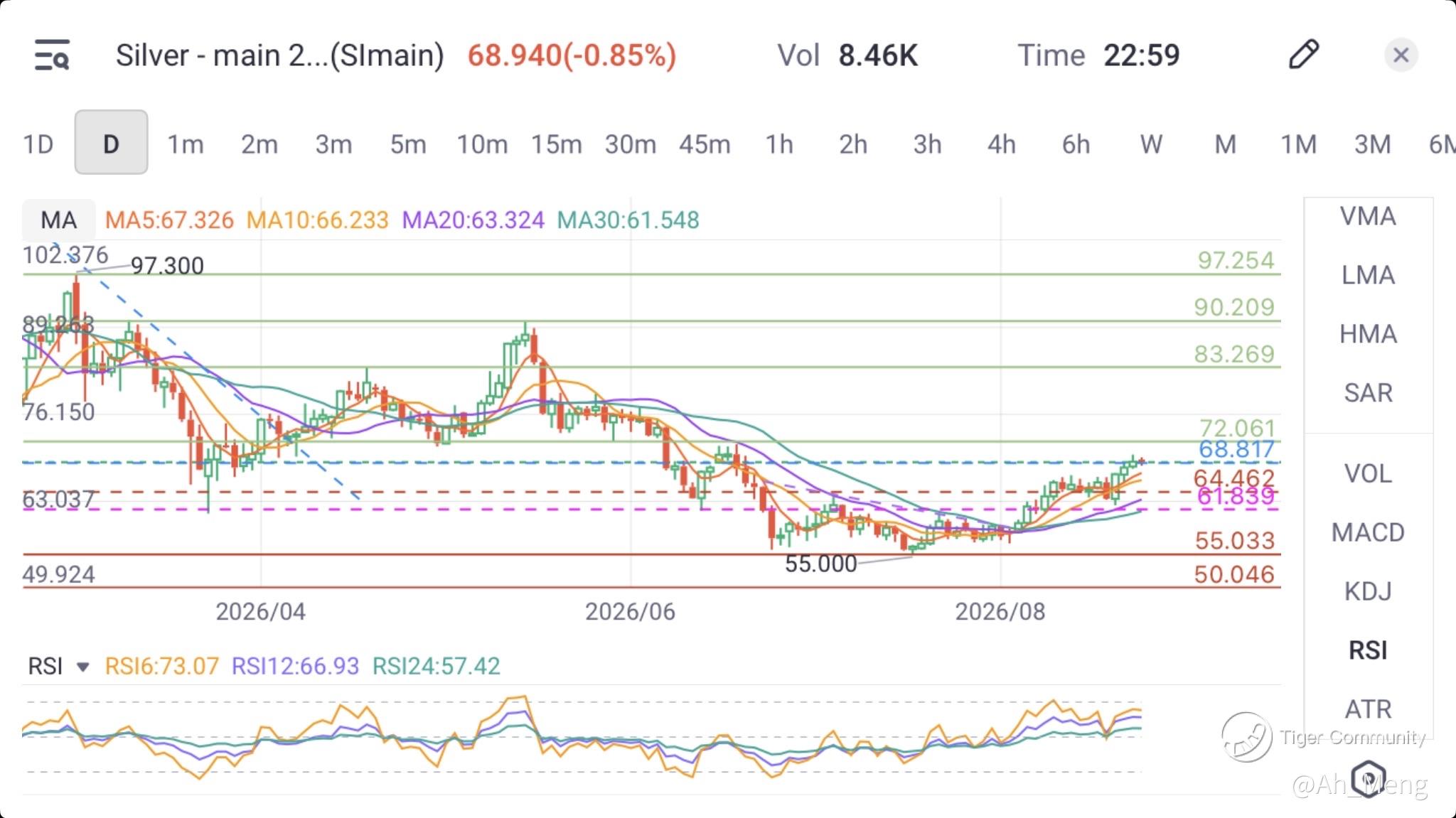Click the MA20:63.324 value label
Viewport: 1456px width, 818px height.
pyautogui.click(x=473, y=220)
